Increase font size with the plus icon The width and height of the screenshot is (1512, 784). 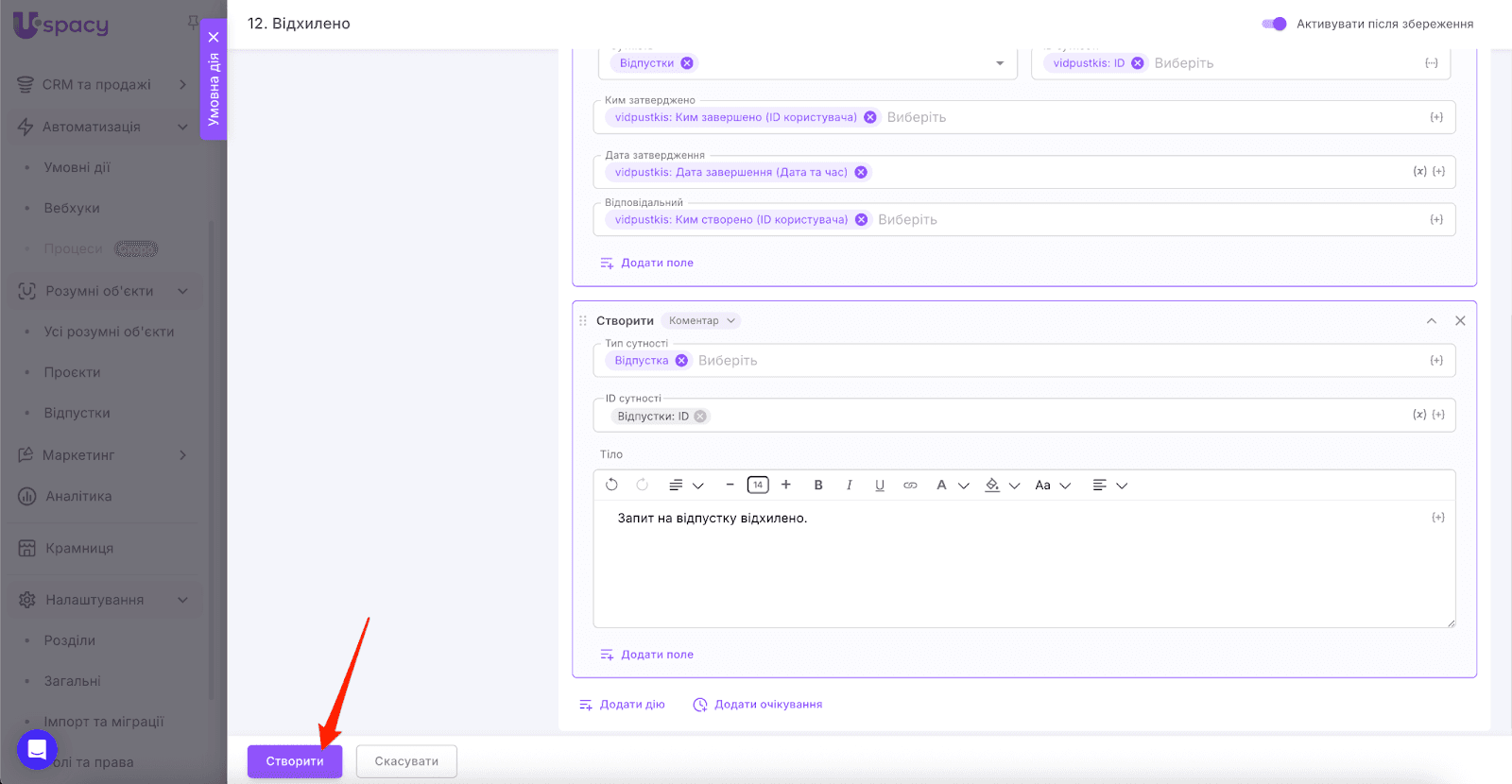click(786, 485)
